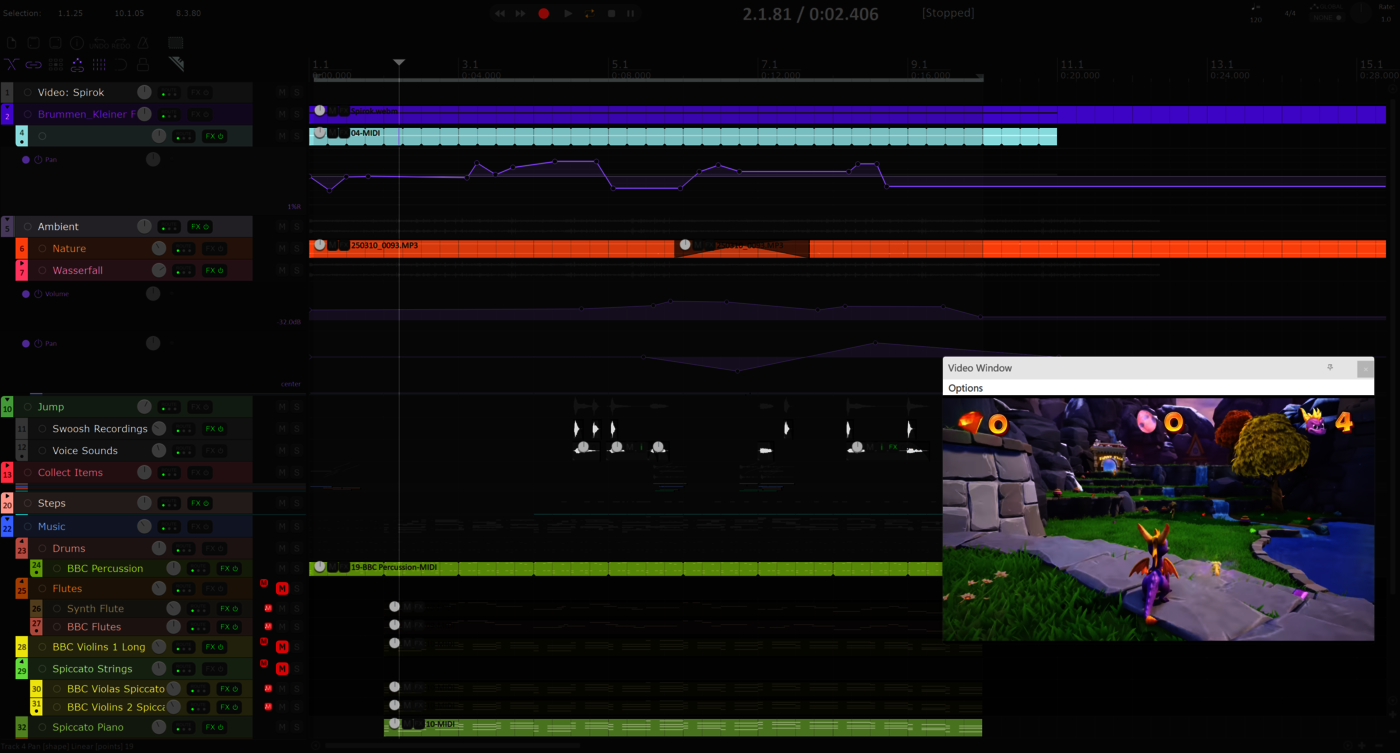Click the ruler-shaped toolbar icon
Viewport: 1400px width, 753px height.
coord(176,64)
